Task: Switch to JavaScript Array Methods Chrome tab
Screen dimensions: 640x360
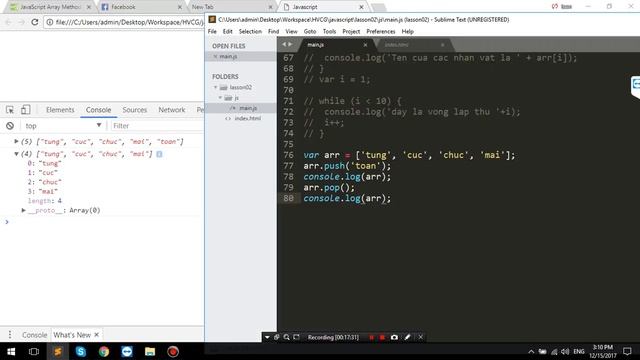Action: click(x=51, y=7)
